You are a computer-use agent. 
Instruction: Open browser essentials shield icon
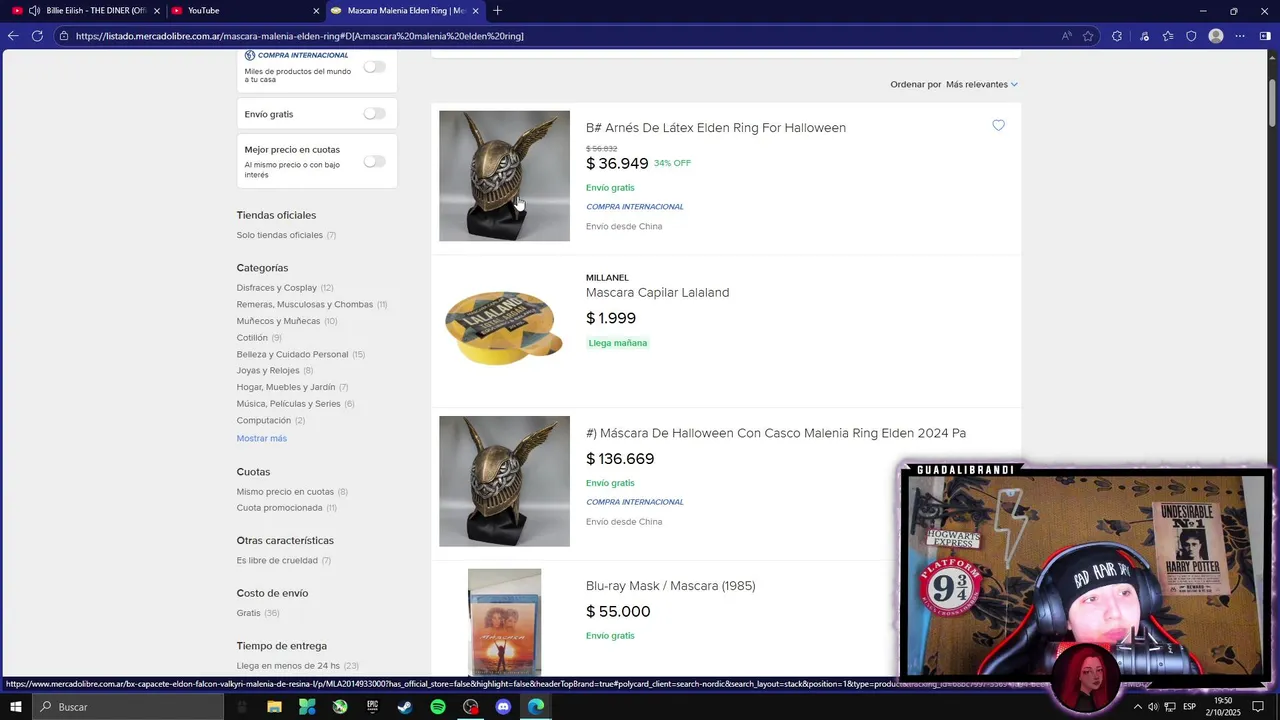click(1191, 36)
